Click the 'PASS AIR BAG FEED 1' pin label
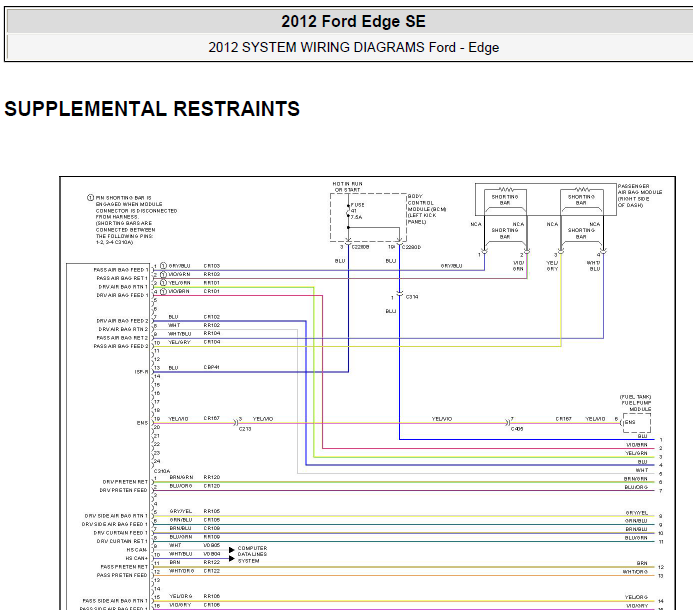Screen dimensions: 693x610 pos(121,270)
